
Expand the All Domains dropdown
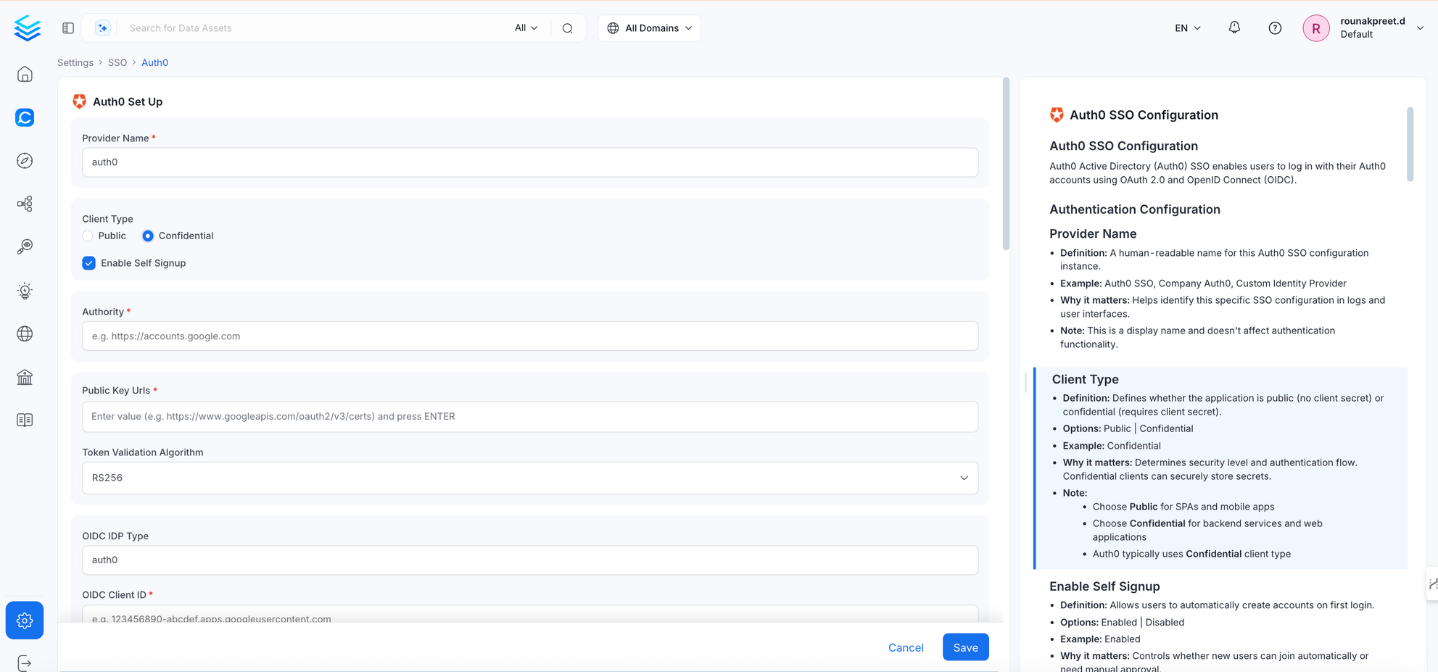648,27
